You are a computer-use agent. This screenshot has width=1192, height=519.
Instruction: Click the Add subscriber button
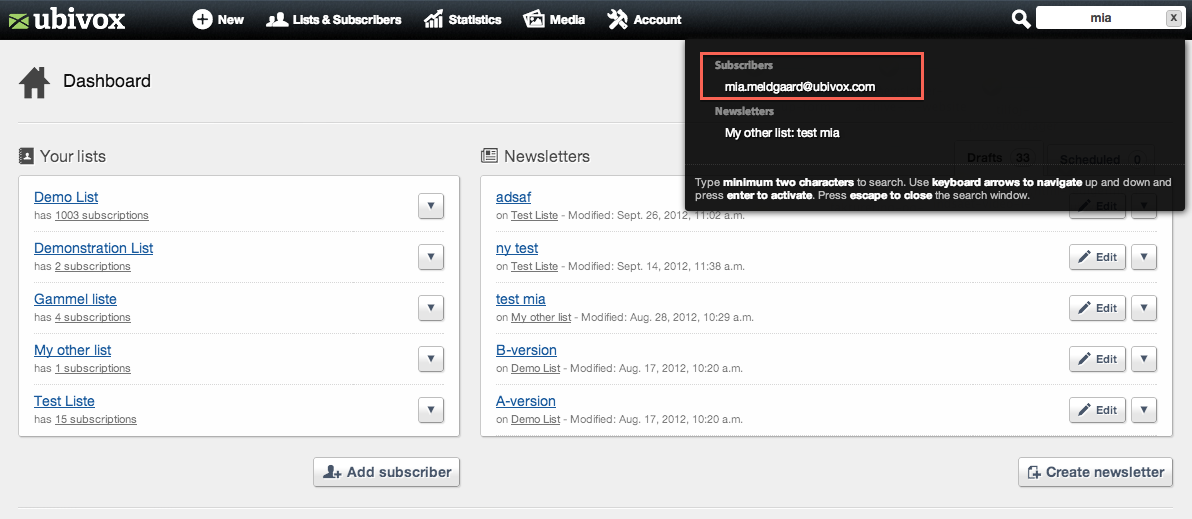point(387,472)
